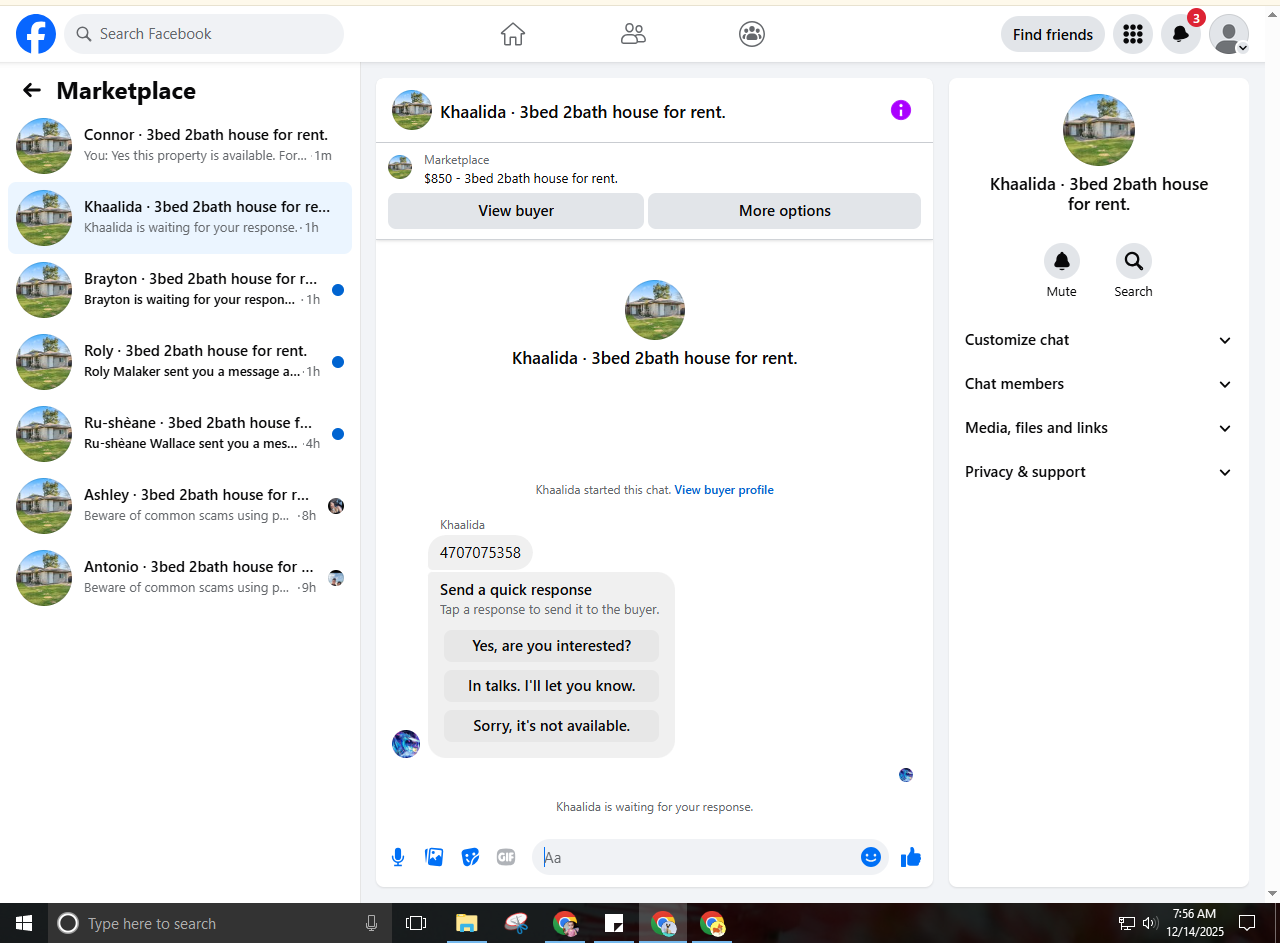
Task: Open the notifications bell with badge
Action: 1181,34
